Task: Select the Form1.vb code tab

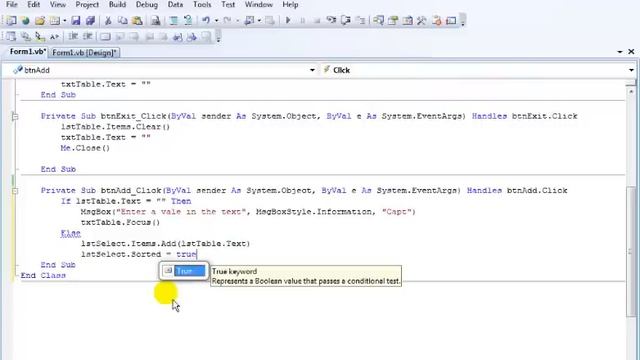Action: coord(27,52)
